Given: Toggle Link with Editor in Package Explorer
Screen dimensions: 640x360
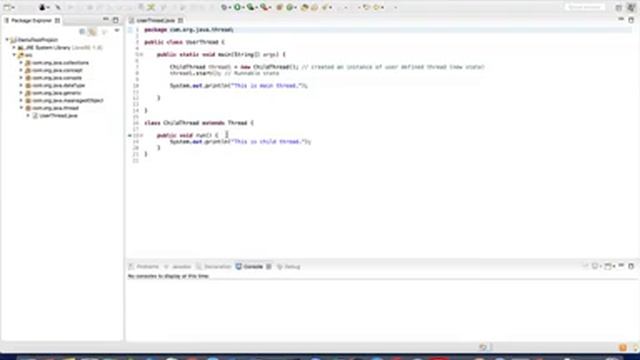Looking at the screenshot, I should pyautogui.click(x=93, y=31).
